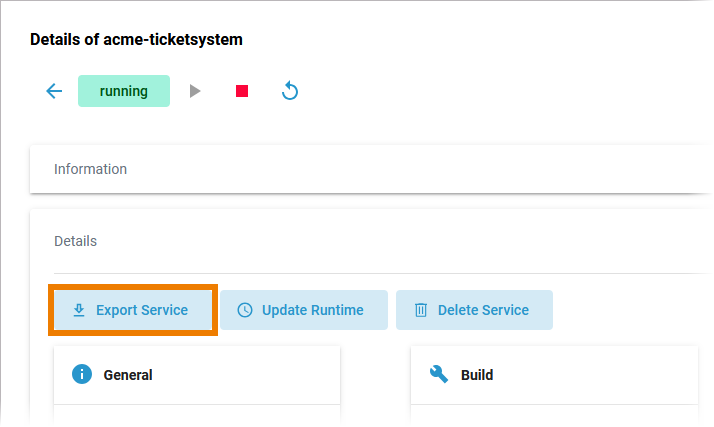Screen dimensions: 714x427
Task: Click the Information label text
Action: point(90,169)
